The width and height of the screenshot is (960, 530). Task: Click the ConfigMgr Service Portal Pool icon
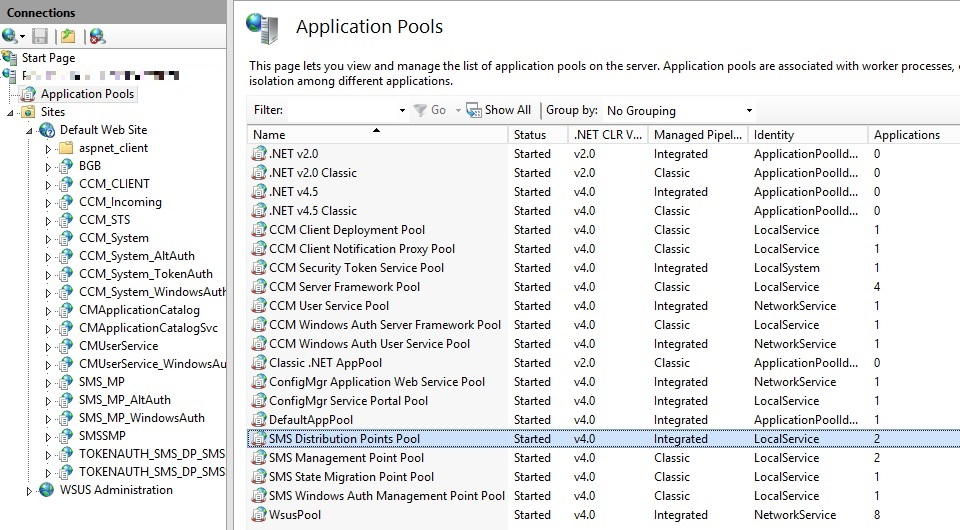259,401
